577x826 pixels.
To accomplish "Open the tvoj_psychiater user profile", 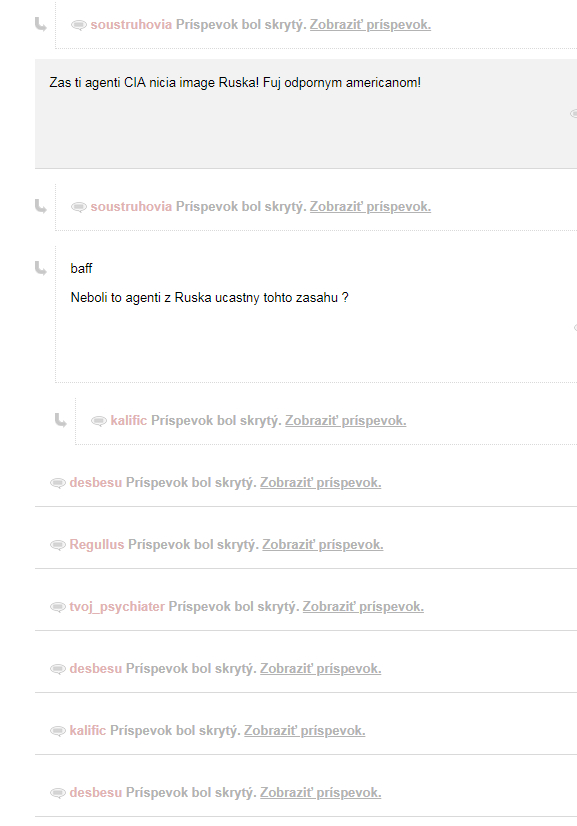I will [117, 606].
